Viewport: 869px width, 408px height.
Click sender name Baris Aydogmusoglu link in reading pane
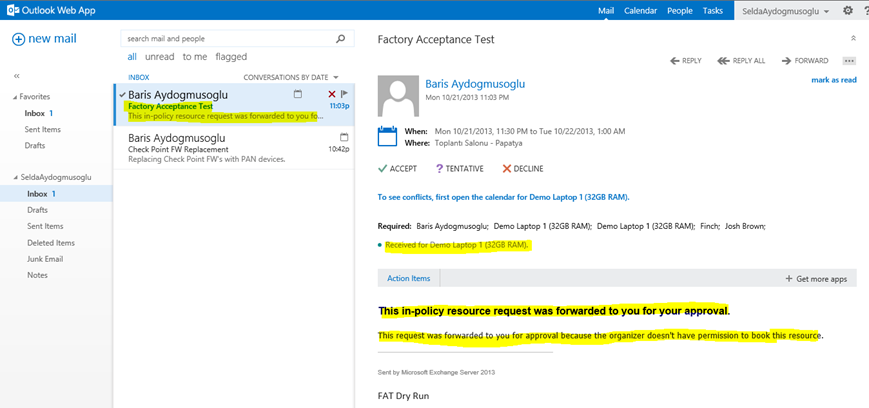[475, 84]
